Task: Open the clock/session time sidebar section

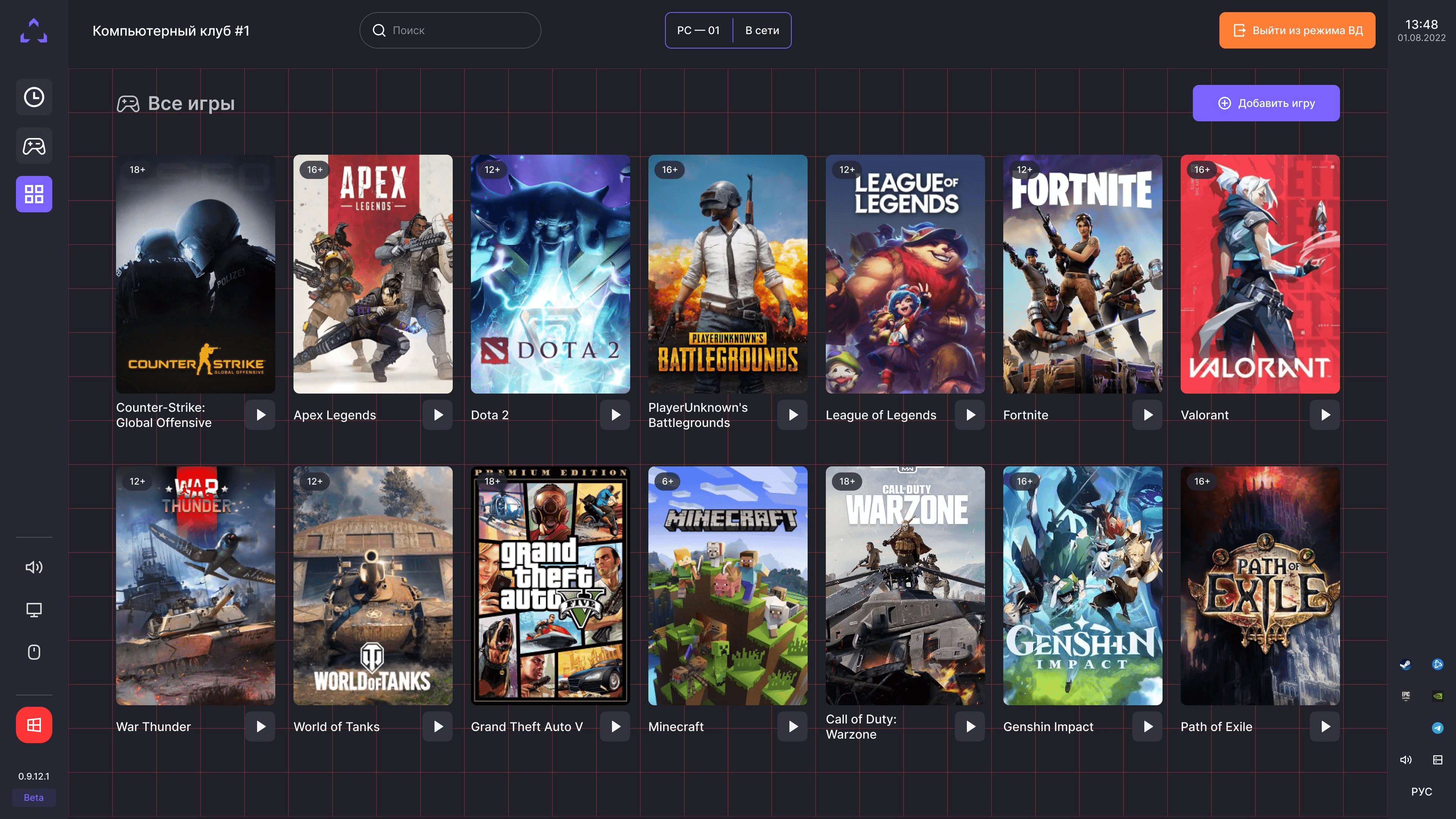Action: point(34,97)
